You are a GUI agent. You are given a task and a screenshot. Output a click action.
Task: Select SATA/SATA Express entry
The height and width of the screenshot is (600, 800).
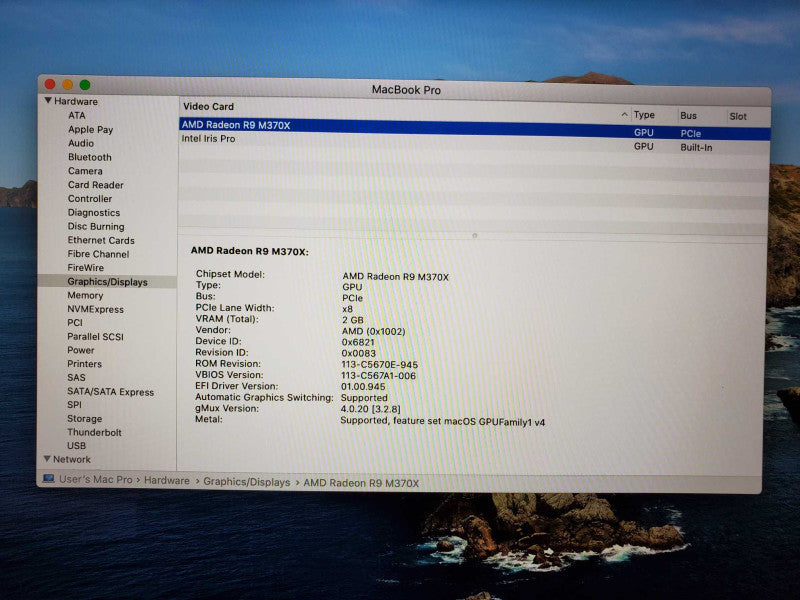click(x=111, y=391)
